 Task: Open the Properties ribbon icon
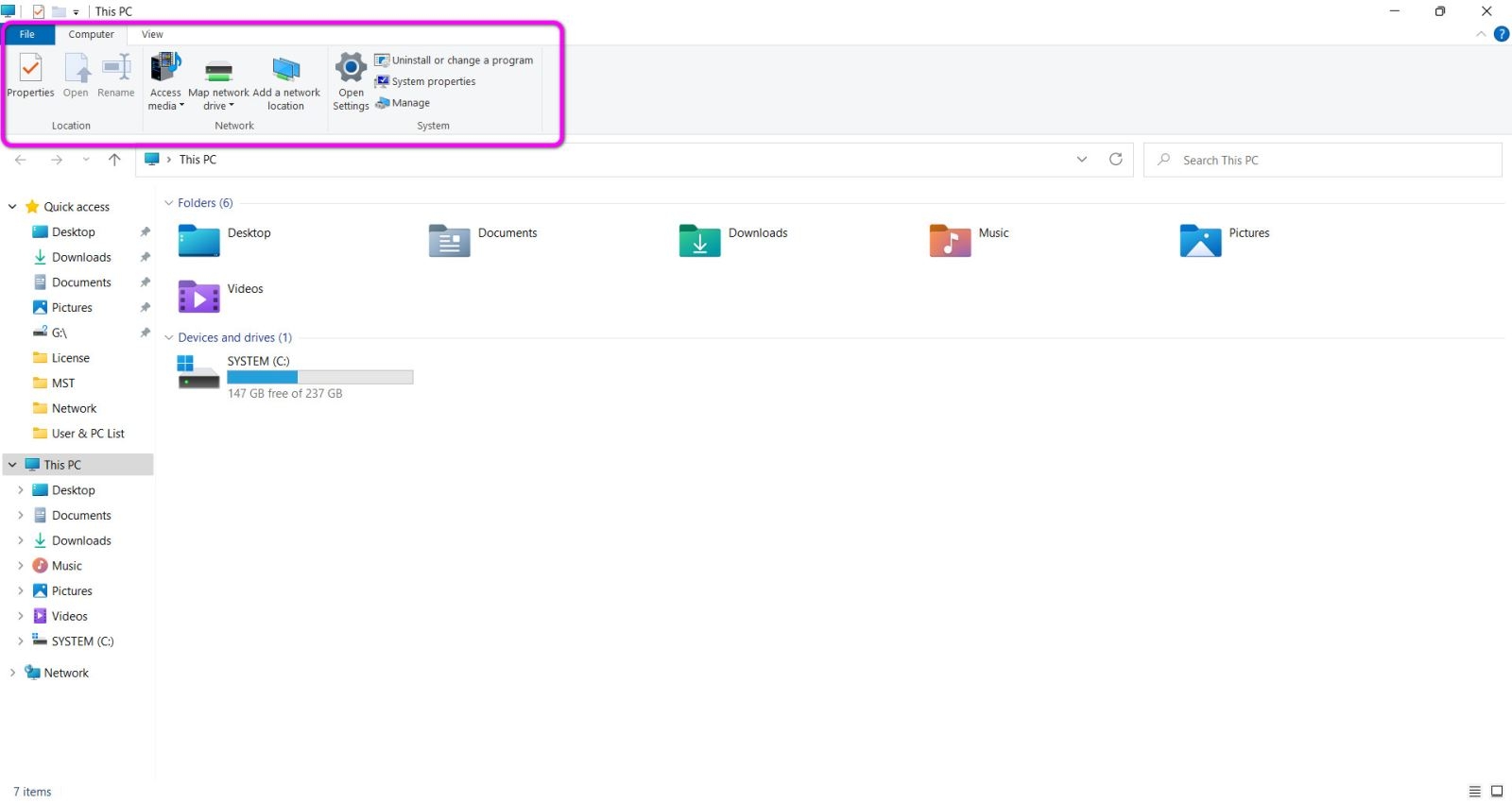click(x=30, y=76)
